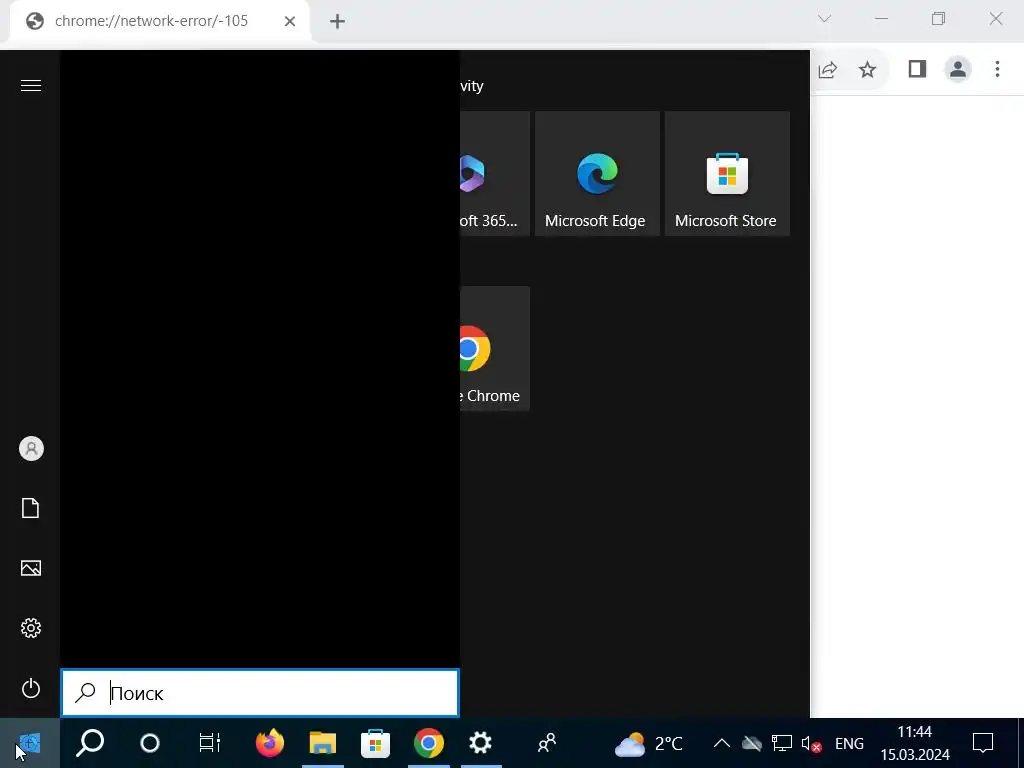
Task: Open Chrome profile avatar button
Action: (958, 69)
